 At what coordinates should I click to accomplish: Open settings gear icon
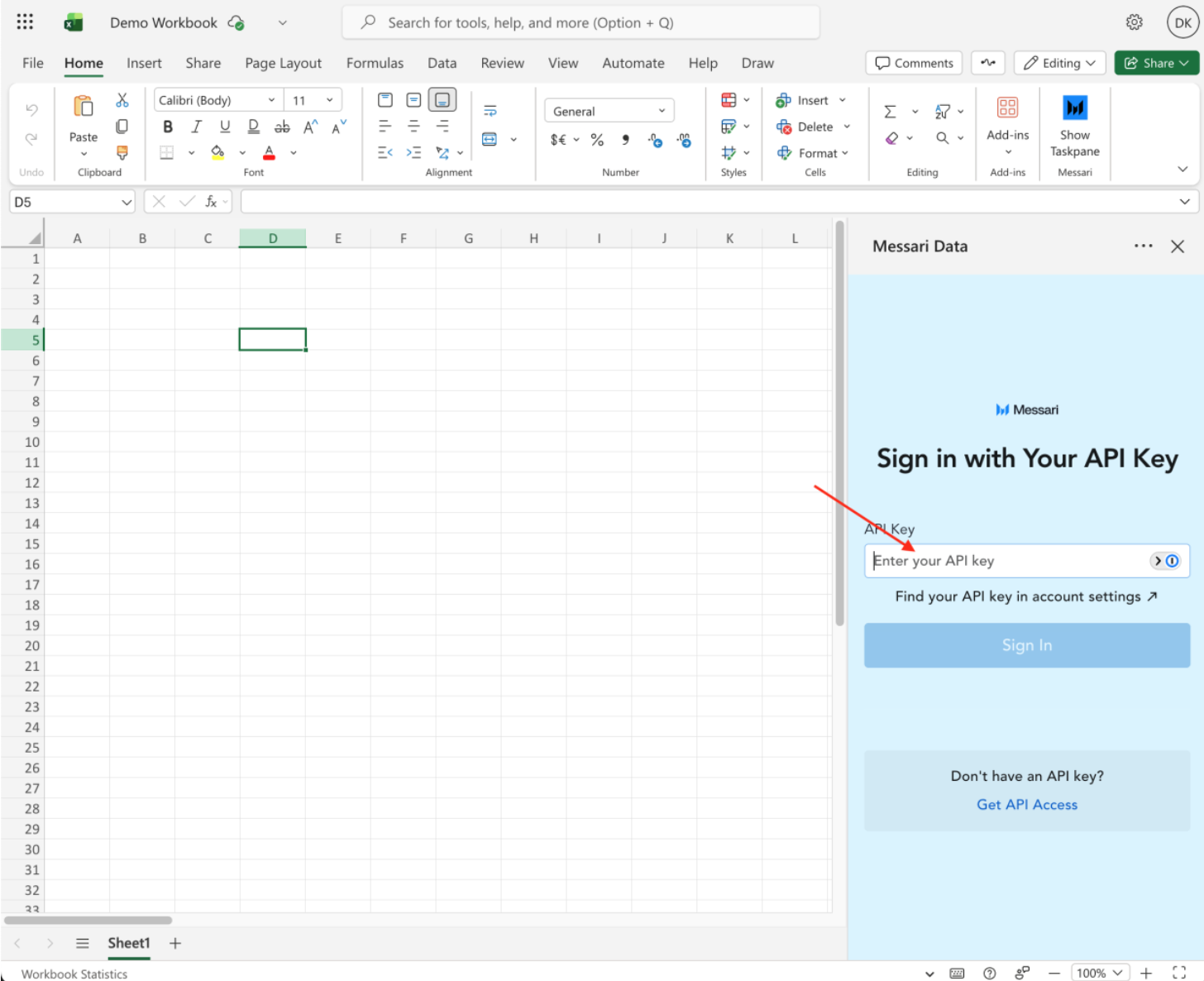pos(1135,22)
